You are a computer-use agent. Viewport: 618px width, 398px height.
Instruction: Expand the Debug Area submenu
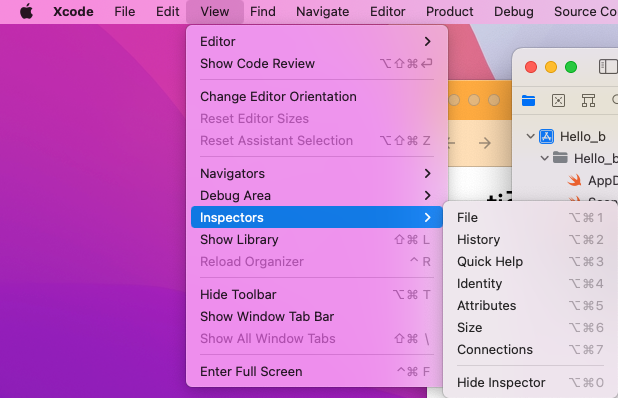pos(316,195)
